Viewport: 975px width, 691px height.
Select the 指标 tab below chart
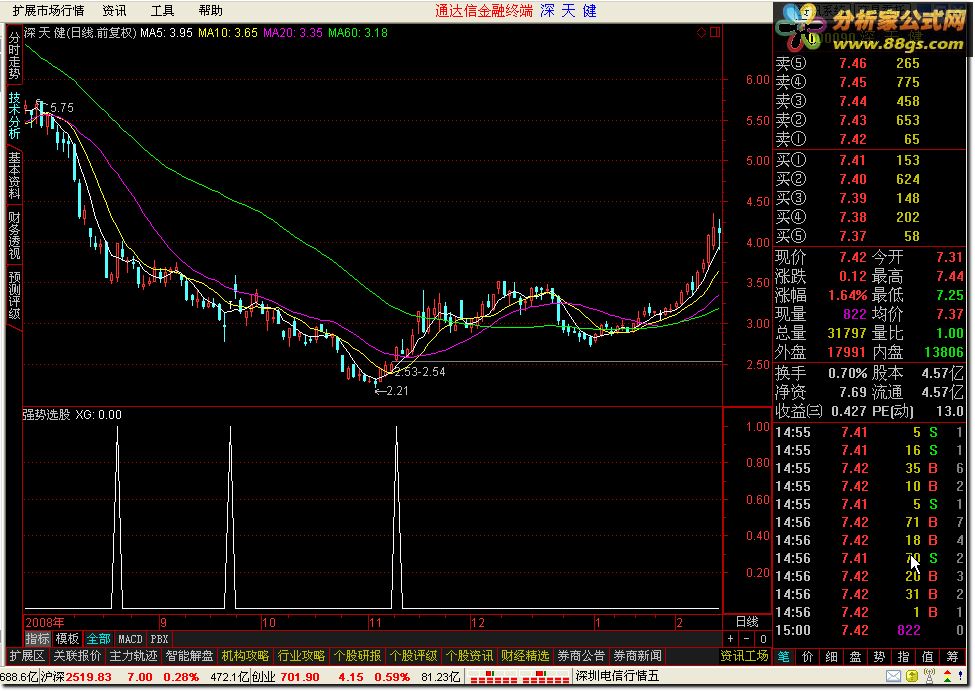click(x=37, y=639)
